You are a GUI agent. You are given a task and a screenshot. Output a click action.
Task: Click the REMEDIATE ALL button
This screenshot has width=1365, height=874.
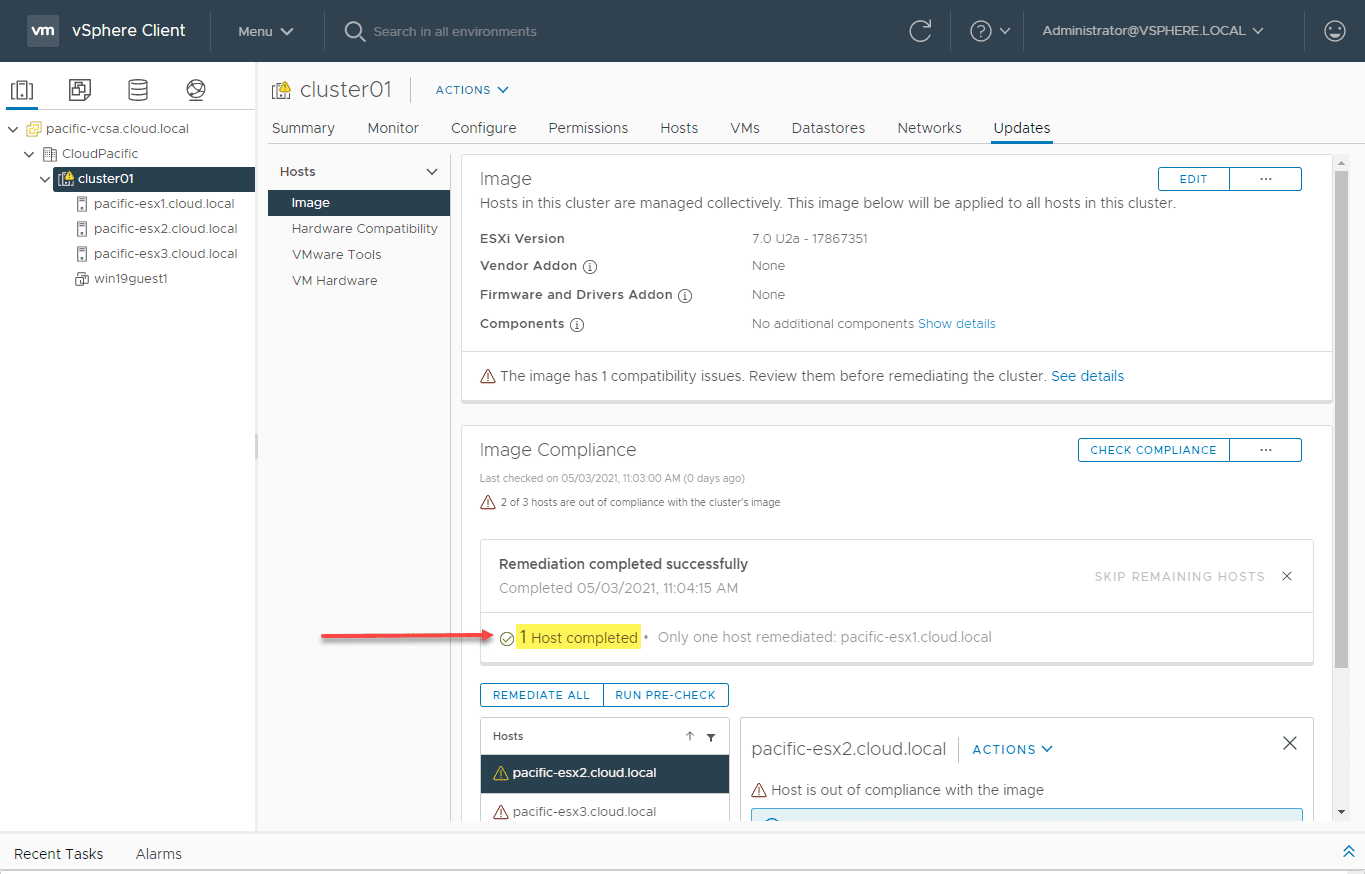[x=541, y=695]
